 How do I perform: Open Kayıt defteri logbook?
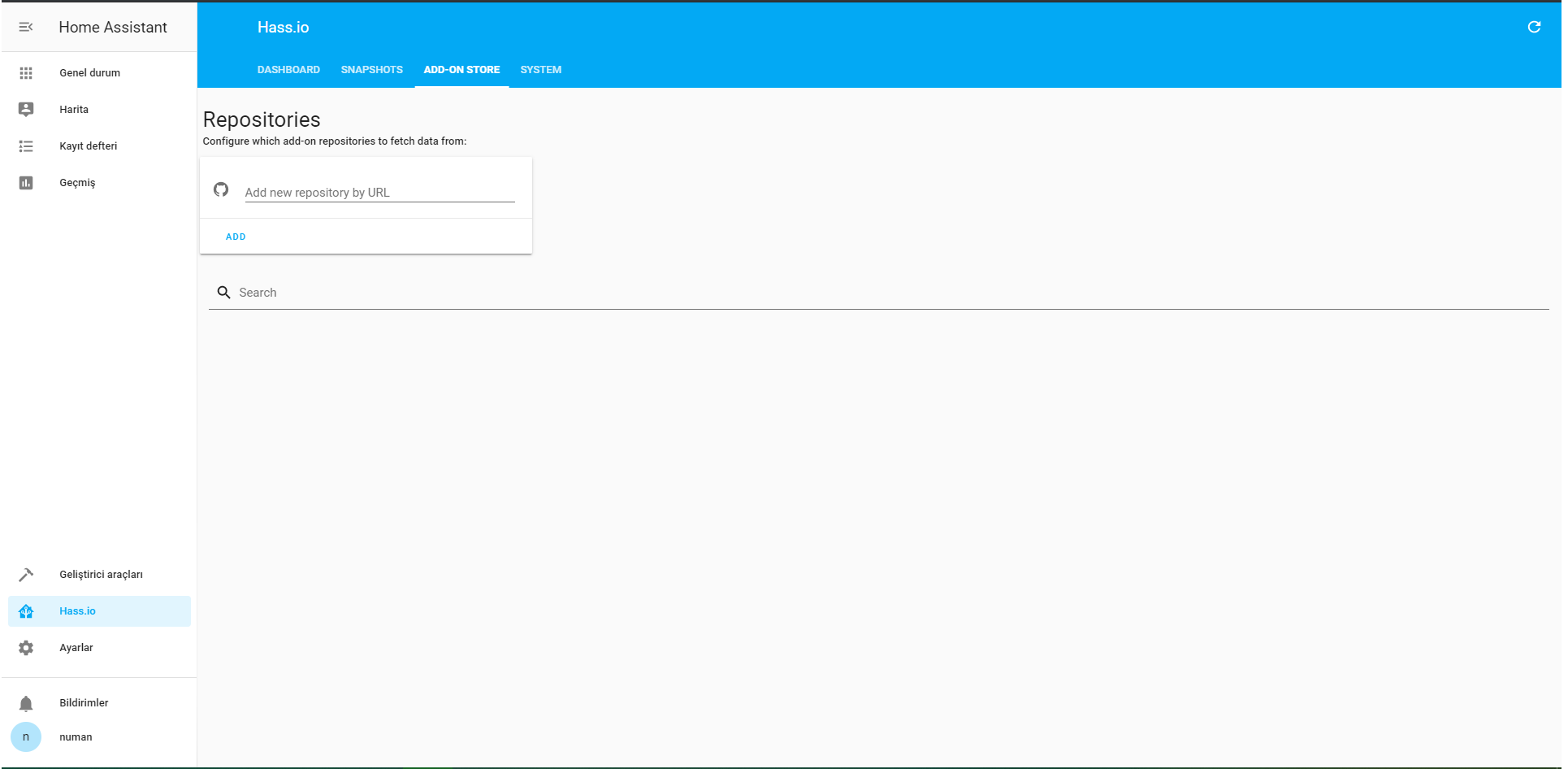(x=88, y=146)
